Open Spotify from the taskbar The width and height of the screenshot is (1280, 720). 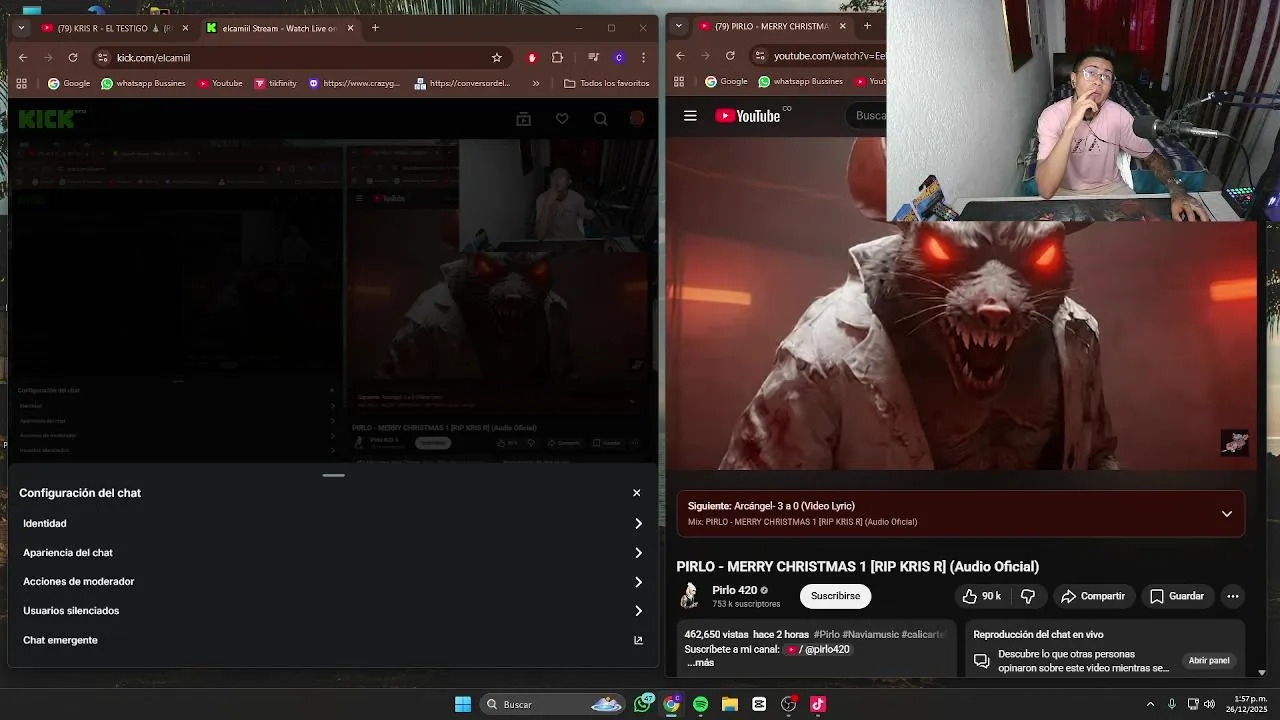[700, 704]
